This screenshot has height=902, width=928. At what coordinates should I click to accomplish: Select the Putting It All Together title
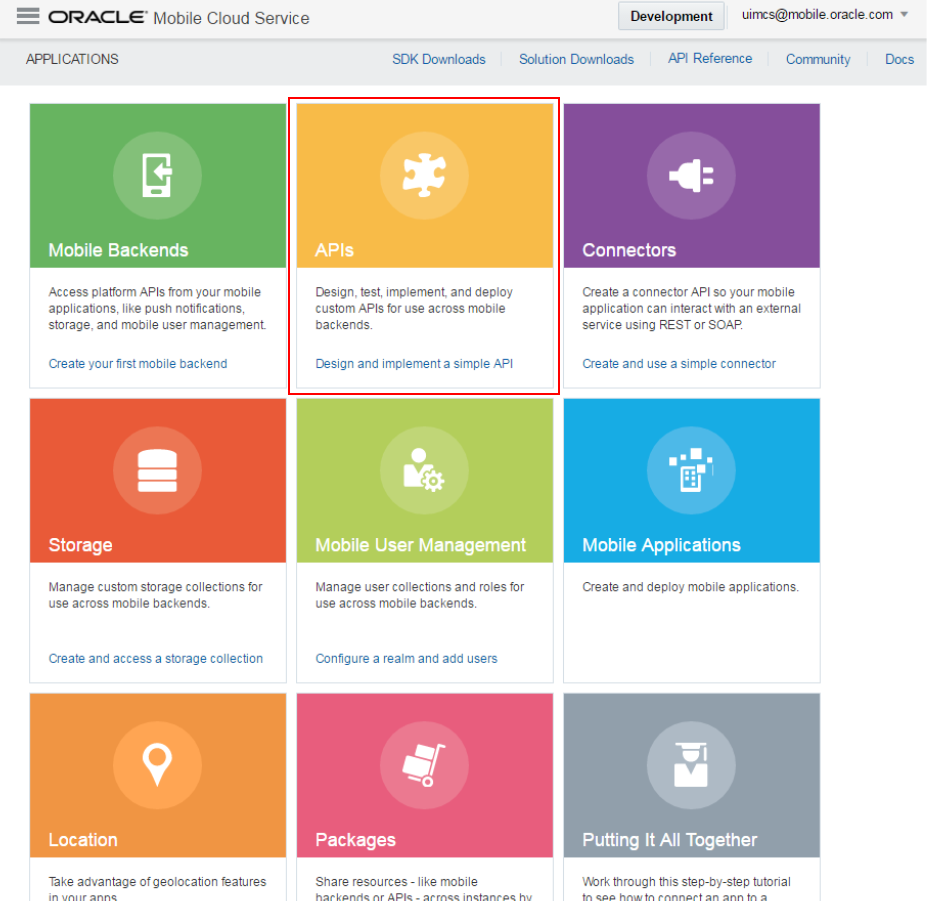pyautogui.click(x=670, y=840)
